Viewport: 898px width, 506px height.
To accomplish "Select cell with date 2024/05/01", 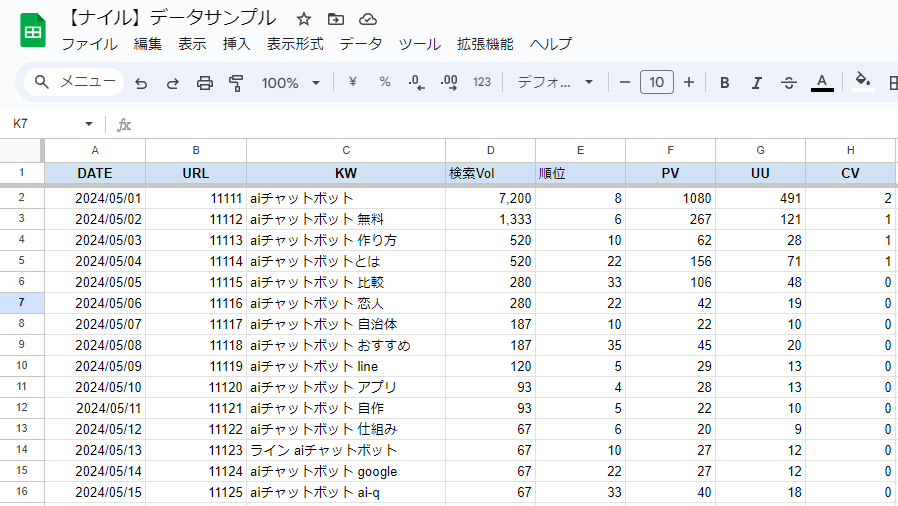I will 95,198.
